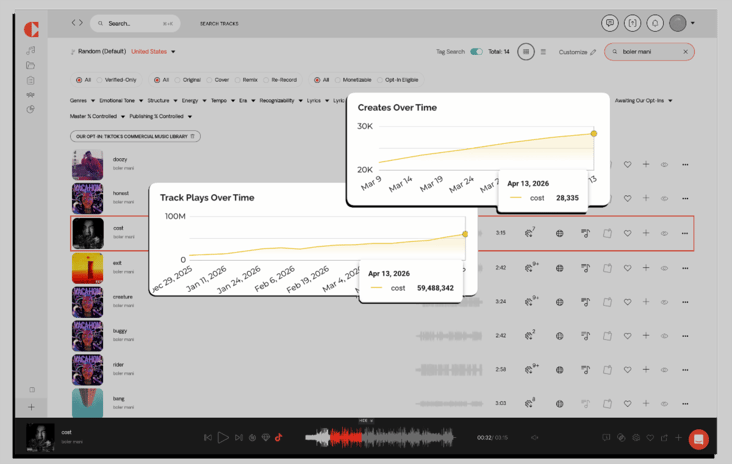Viewport: 732px width, 464px height.
Task: Click the upload icon in header
Action: (633, 23)
